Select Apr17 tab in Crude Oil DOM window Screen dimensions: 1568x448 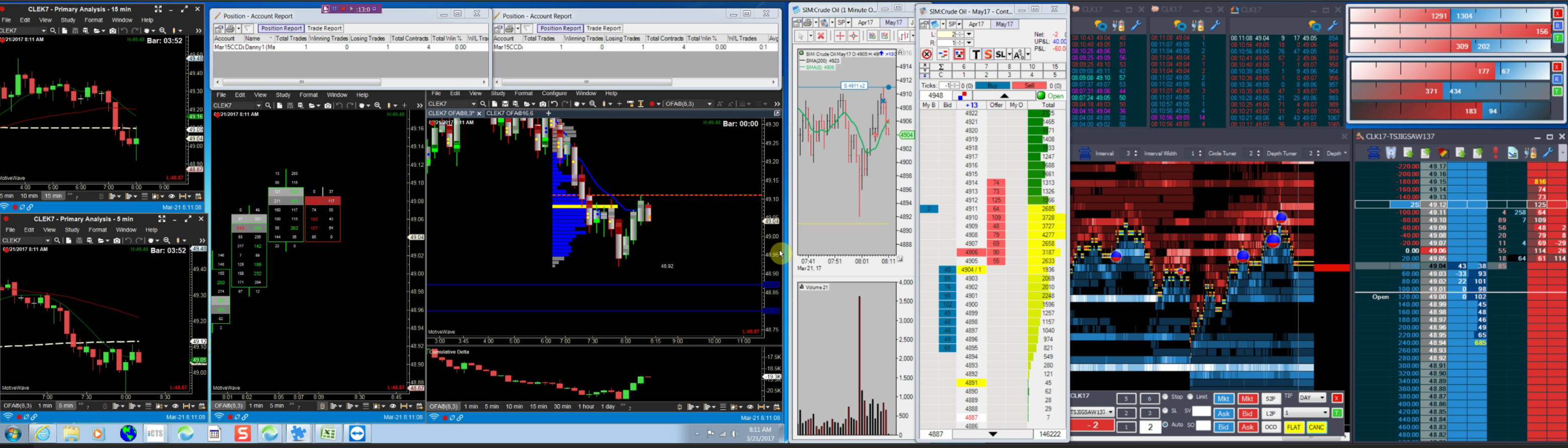976,24
